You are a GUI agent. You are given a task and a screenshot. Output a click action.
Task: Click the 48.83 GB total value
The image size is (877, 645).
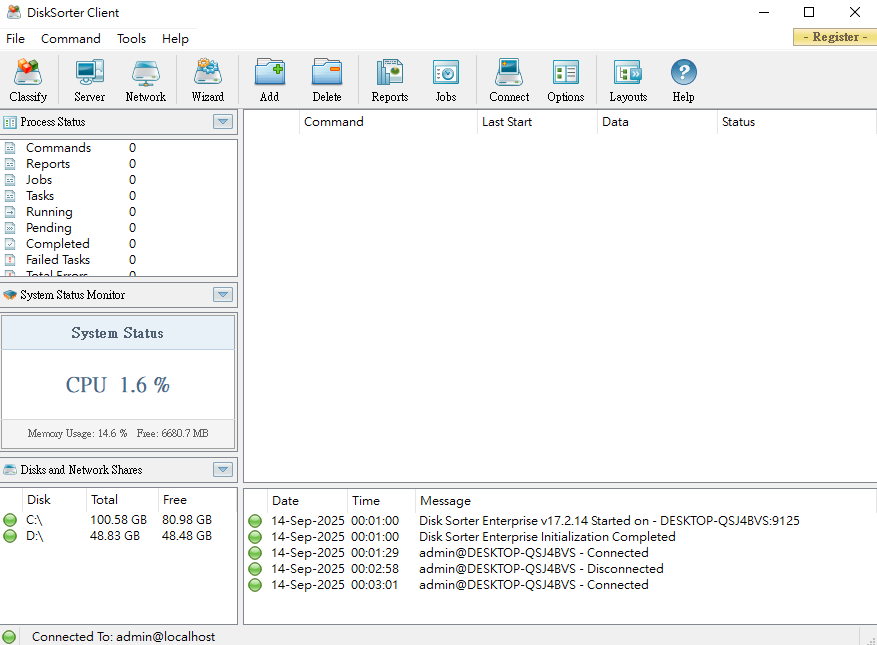coord(115,536)
